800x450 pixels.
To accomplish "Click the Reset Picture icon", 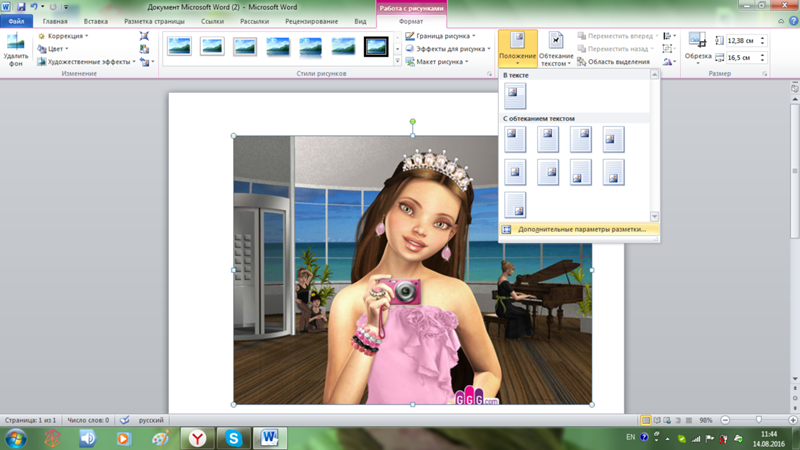I will 144,62.
